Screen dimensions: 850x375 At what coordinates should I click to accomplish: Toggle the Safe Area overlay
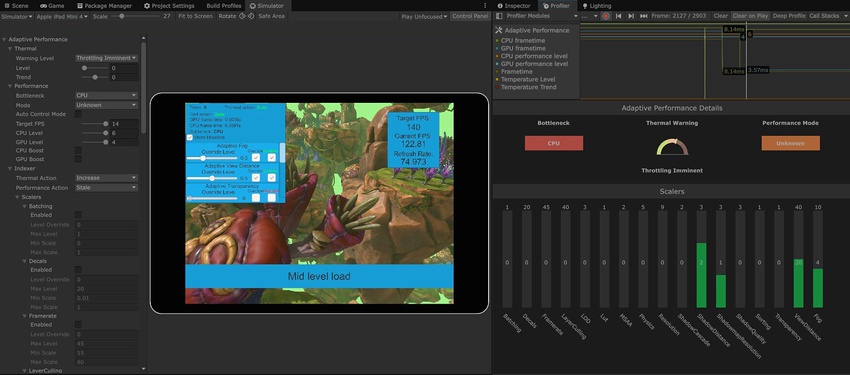(272, 16)
